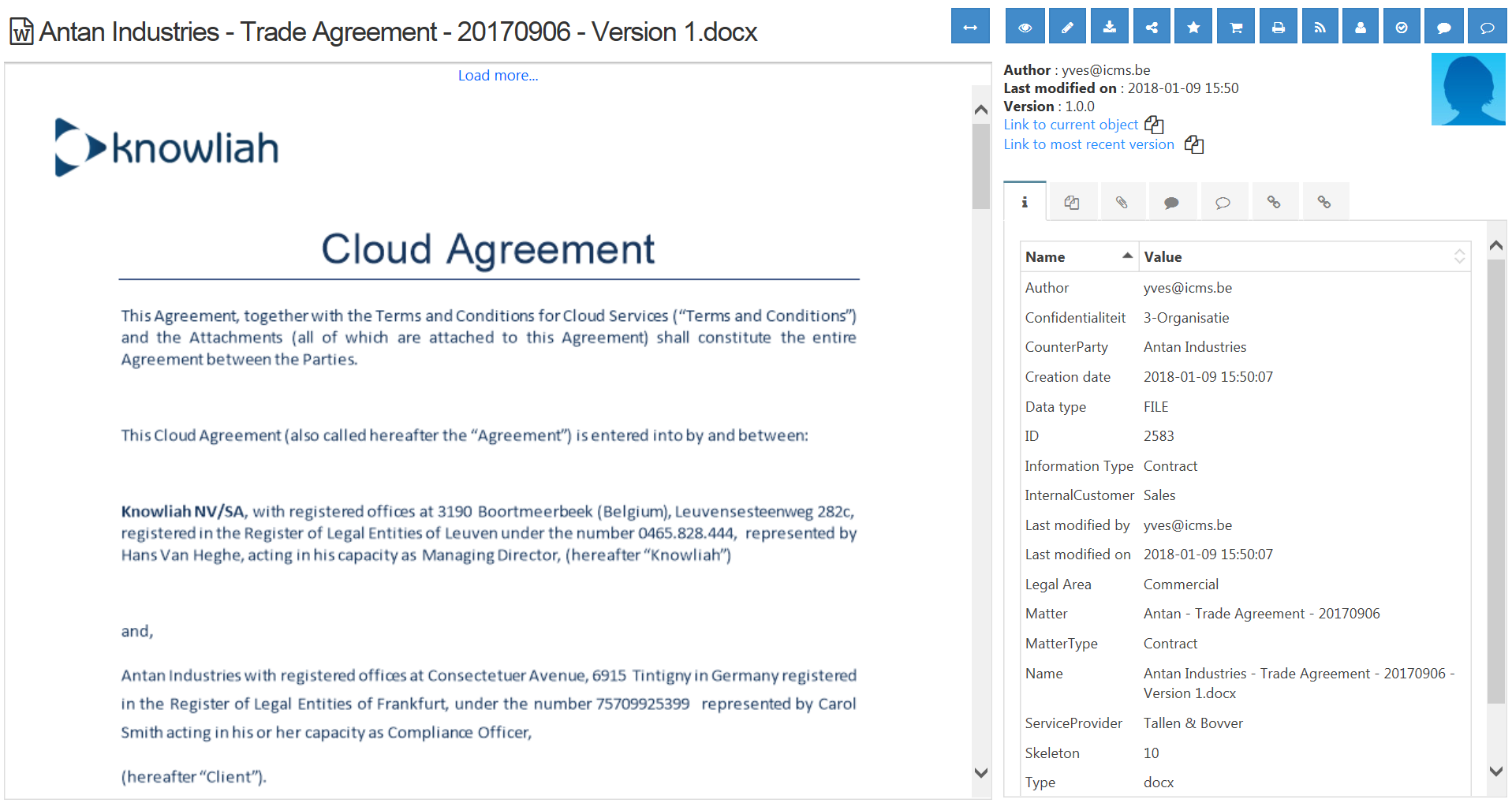Select the CounterParty value Antan Industries
1512x803 pixels.
click(1195, 347)
